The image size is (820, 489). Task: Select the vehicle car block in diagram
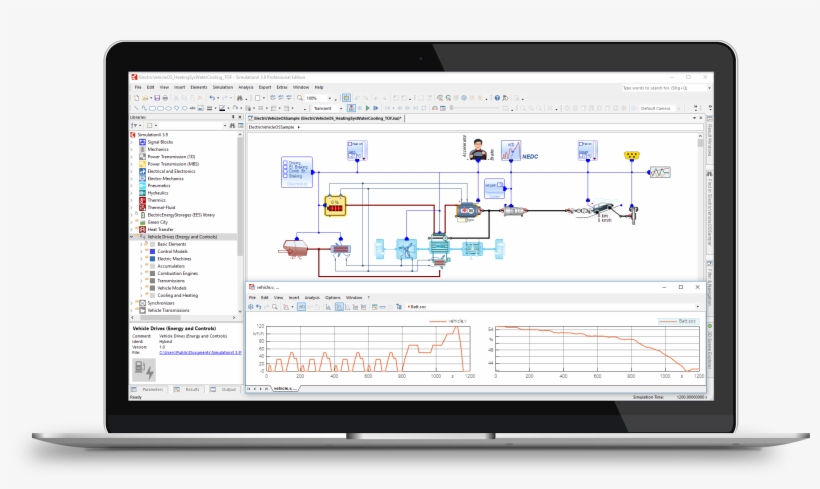pyautogui.click(x=605, y=208)
